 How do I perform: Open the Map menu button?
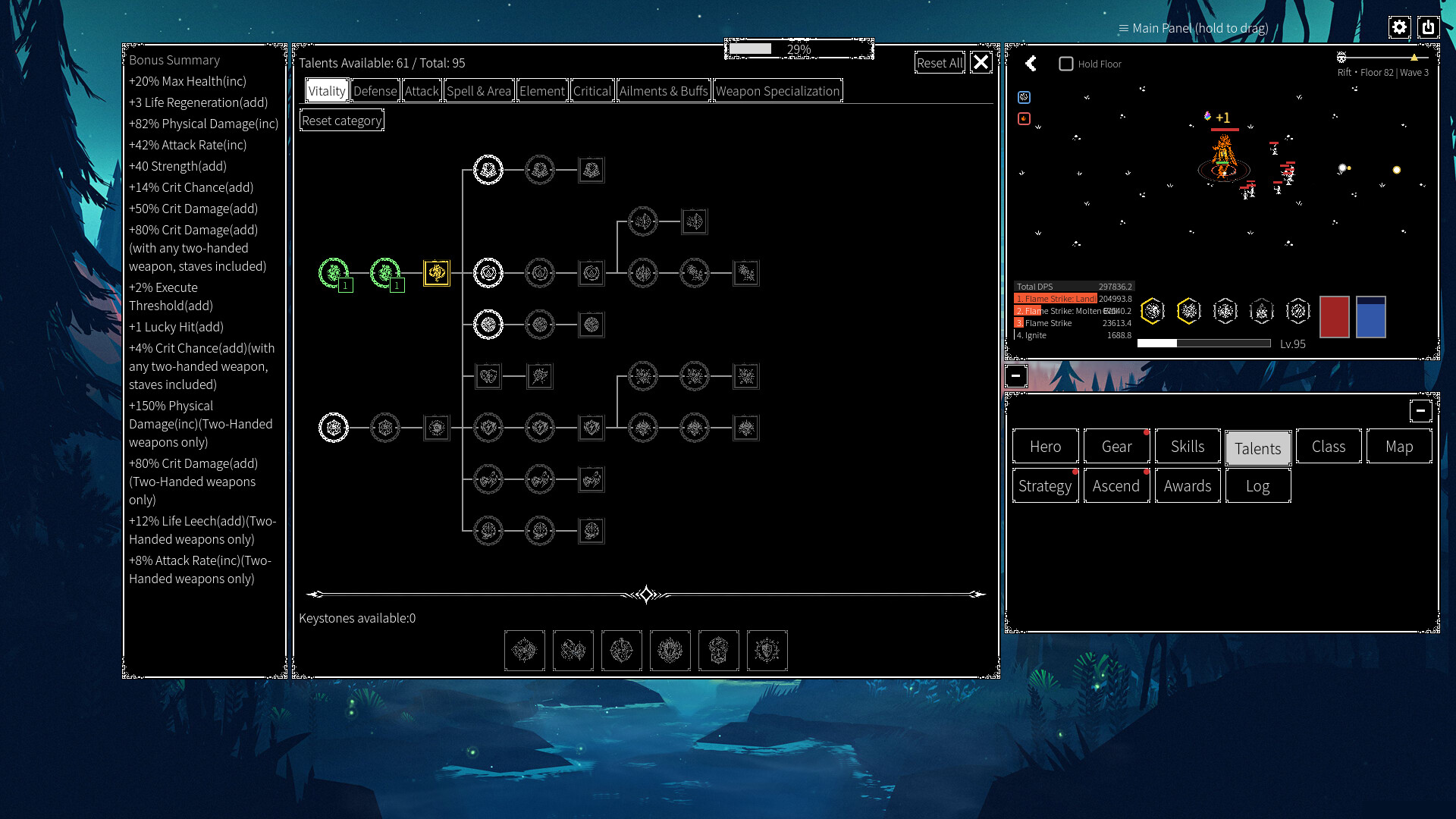(x=1399, y=447)
